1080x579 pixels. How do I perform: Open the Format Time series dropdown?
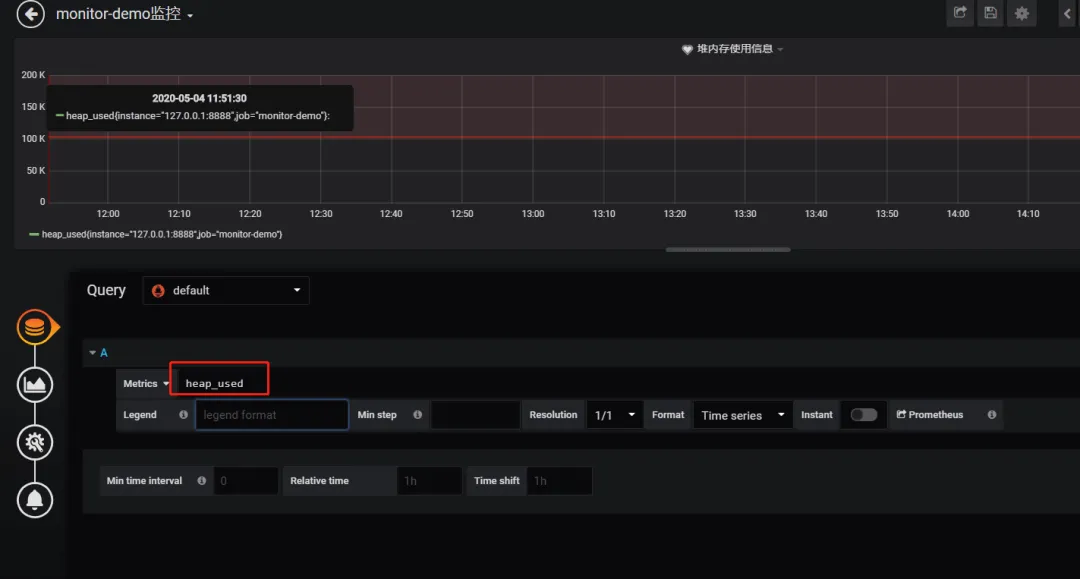click(742, 414)
